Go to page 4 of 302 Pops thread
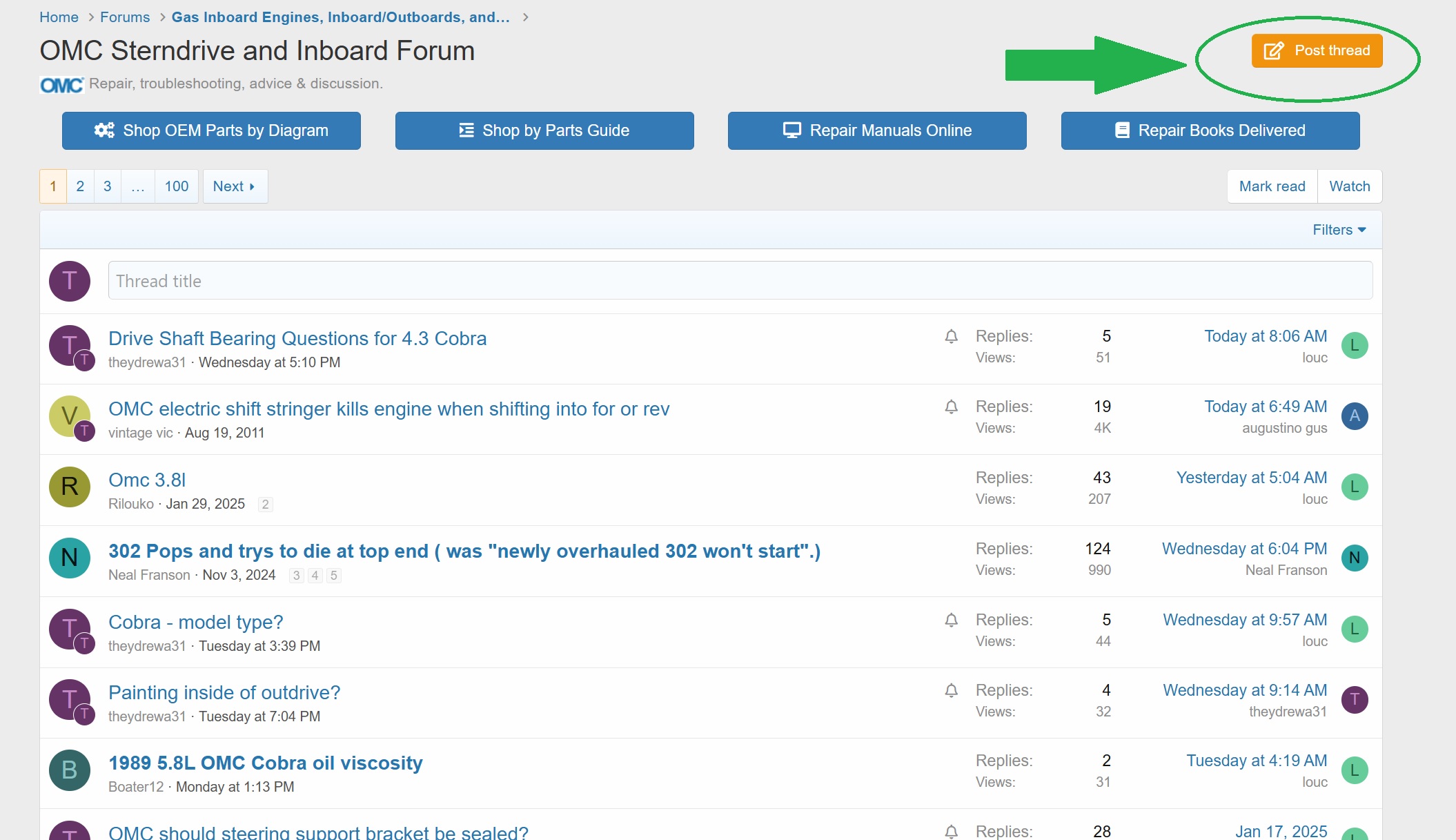 pos(315,576)
